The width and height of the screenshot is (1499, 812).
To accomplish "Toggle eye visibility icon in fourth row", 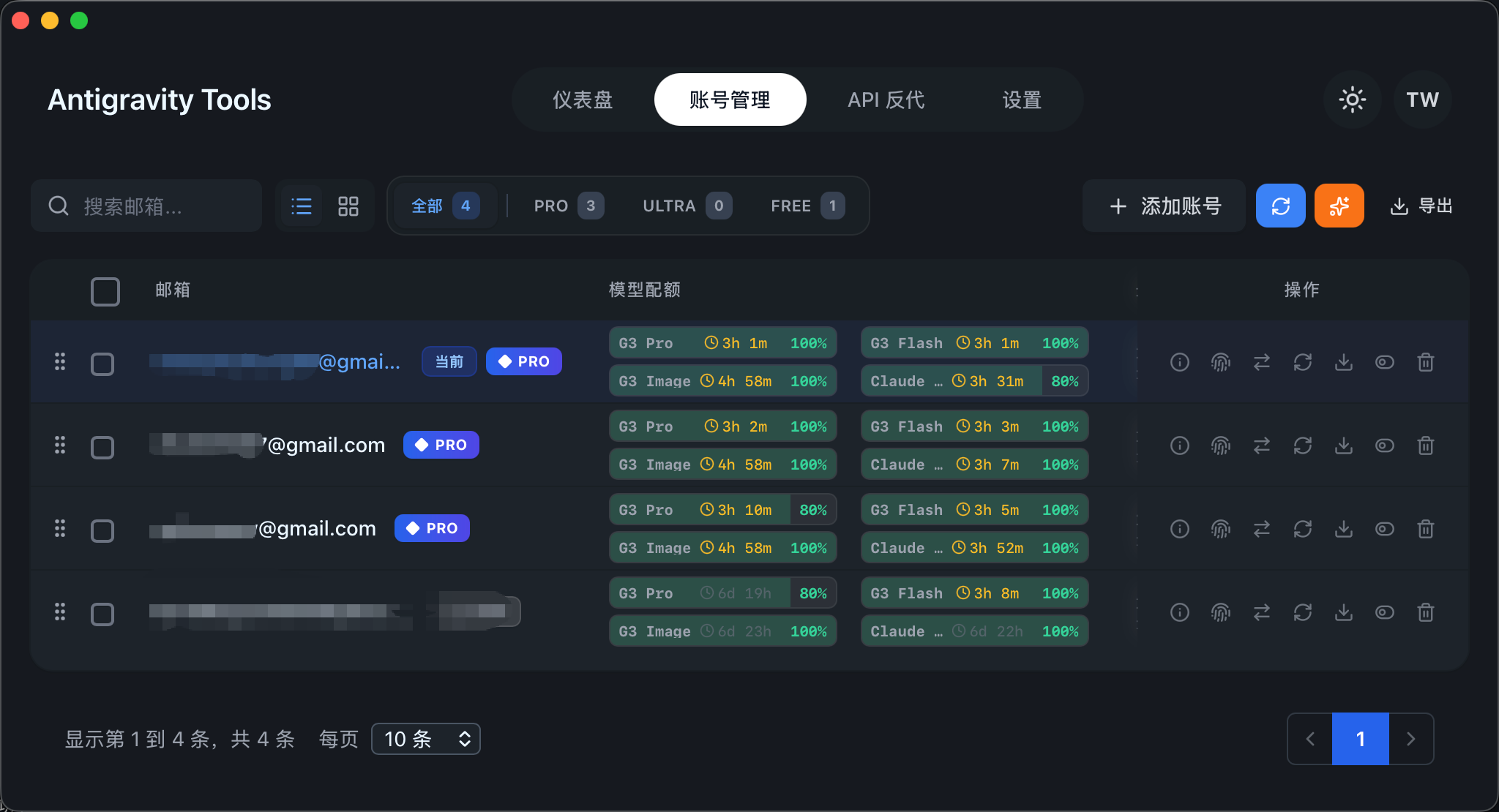I will [x=1384, y=612].
